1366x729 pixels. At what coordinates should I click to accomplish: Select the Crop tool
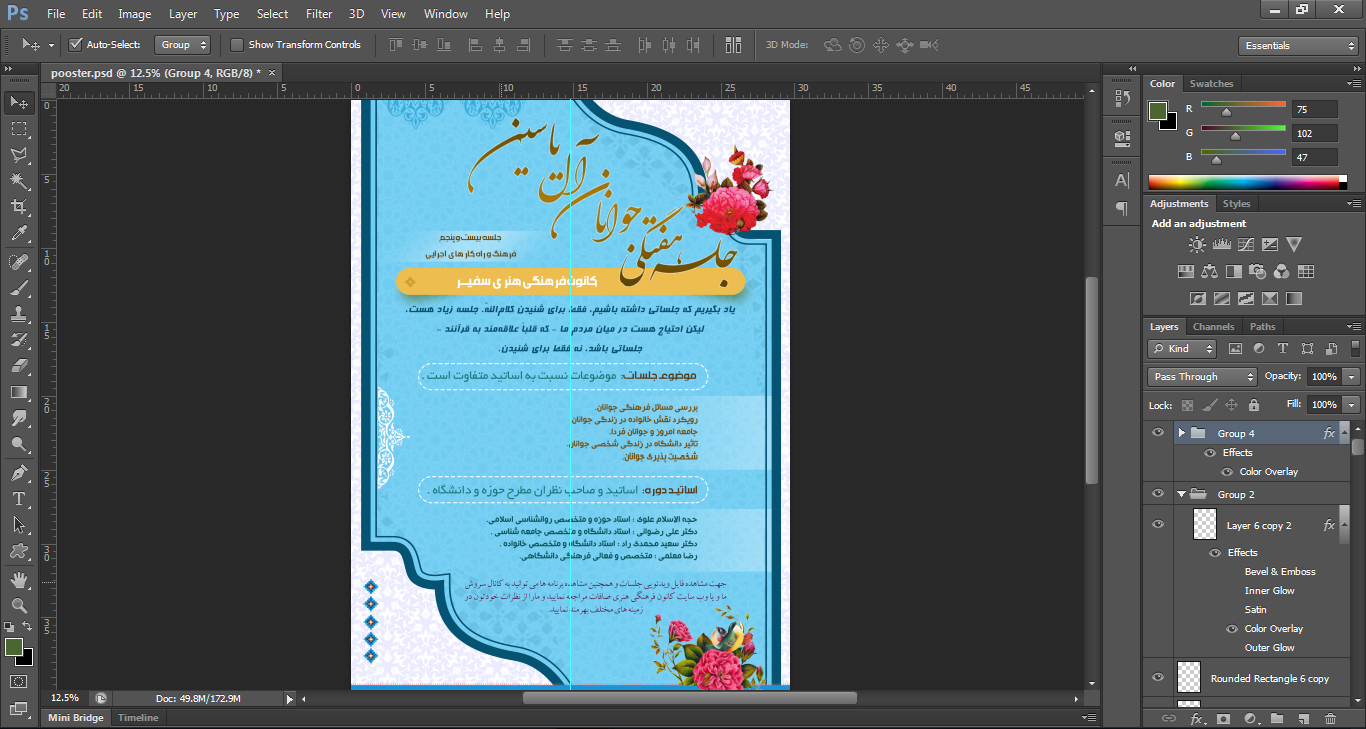19,207
